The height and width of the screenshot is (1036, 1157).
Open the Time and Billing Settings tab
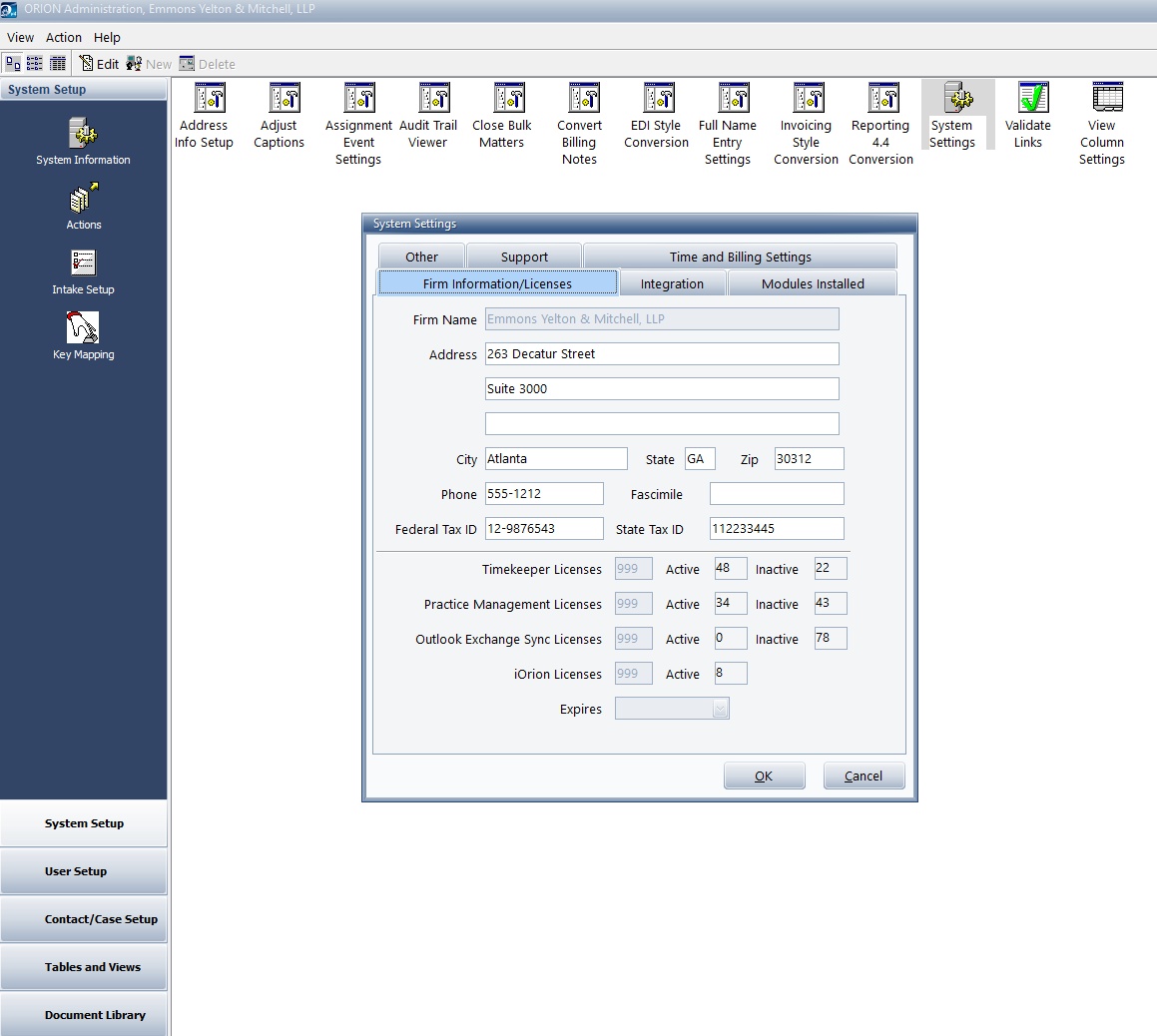click(740, 257)
